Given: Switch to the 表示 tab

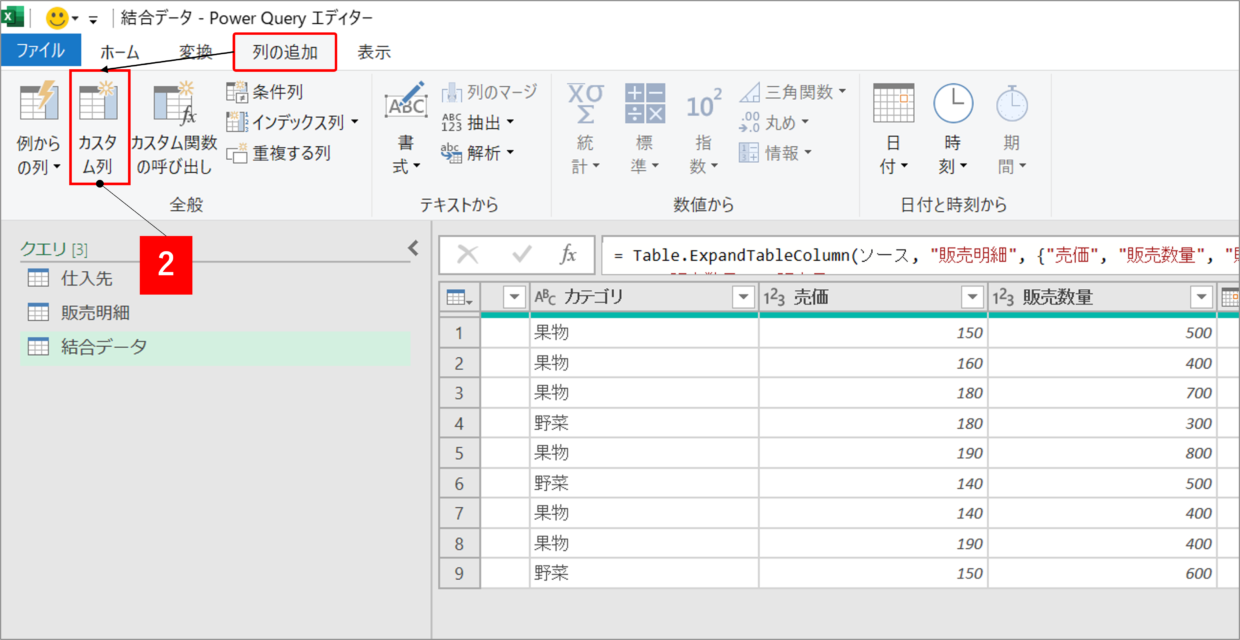Looking at the screenshot, I should pos(374,52).
